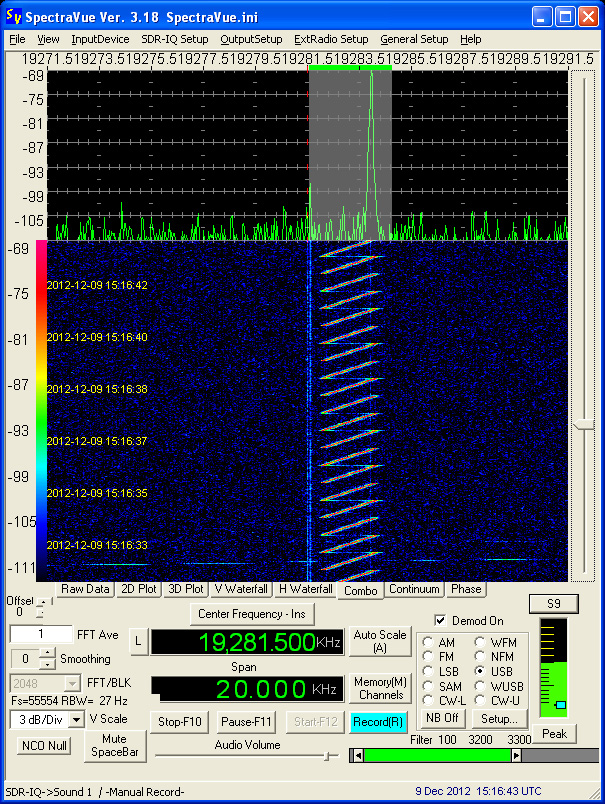Click the 20.000 KHz span display

(x=247, y=689)
